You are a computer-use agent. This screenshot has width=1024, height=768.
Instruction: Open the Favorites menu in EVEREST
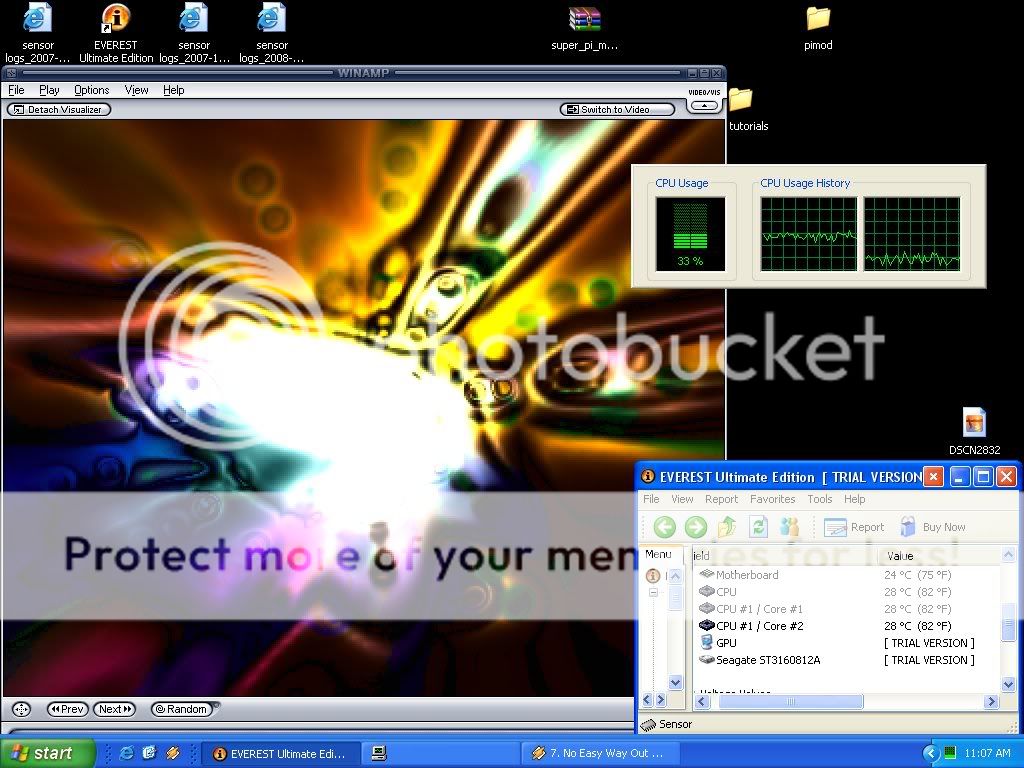(772, 499)
